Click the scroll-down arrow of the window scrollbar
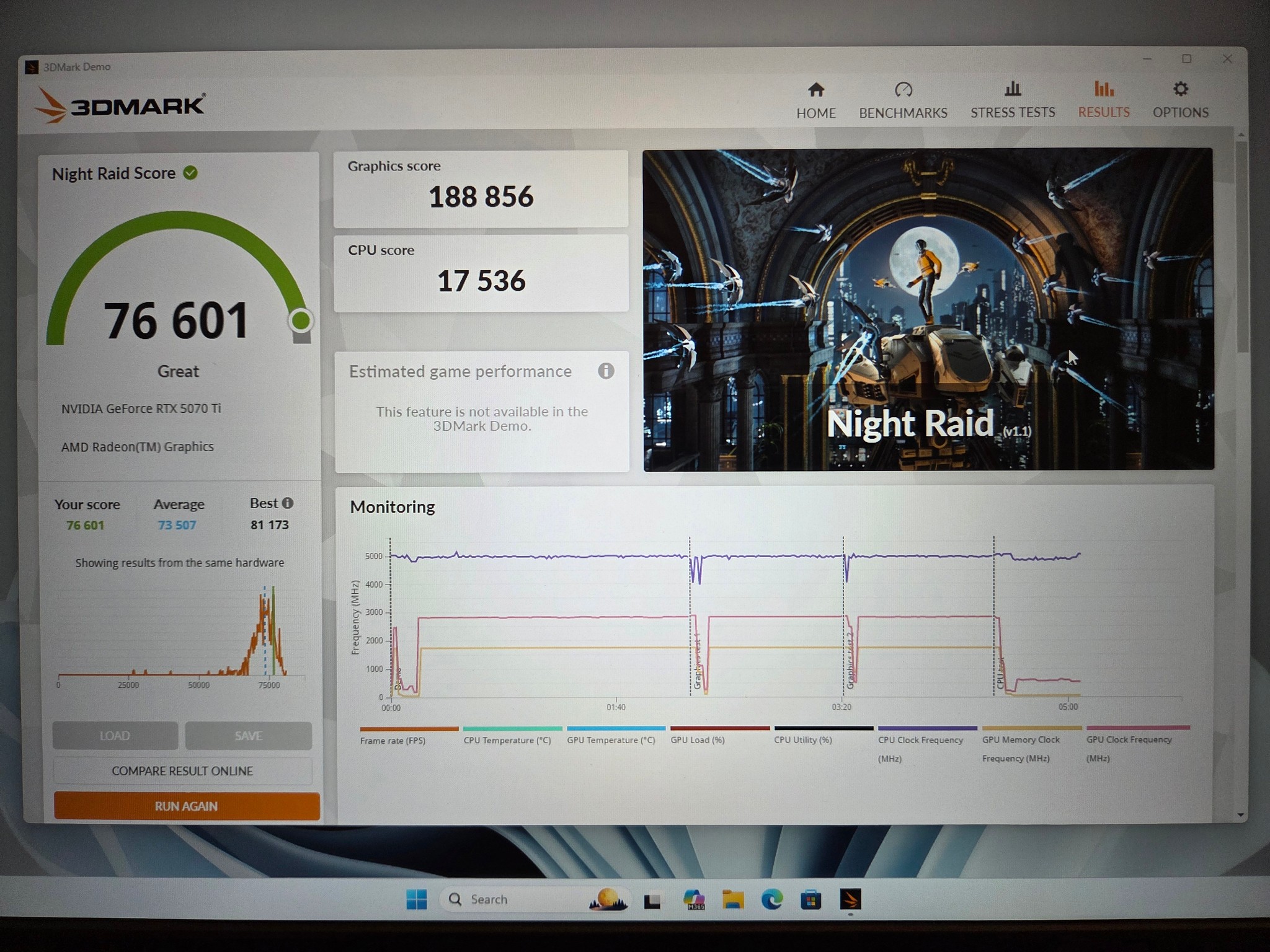The image size is (1270, 952). click(x=1241, y=814)
